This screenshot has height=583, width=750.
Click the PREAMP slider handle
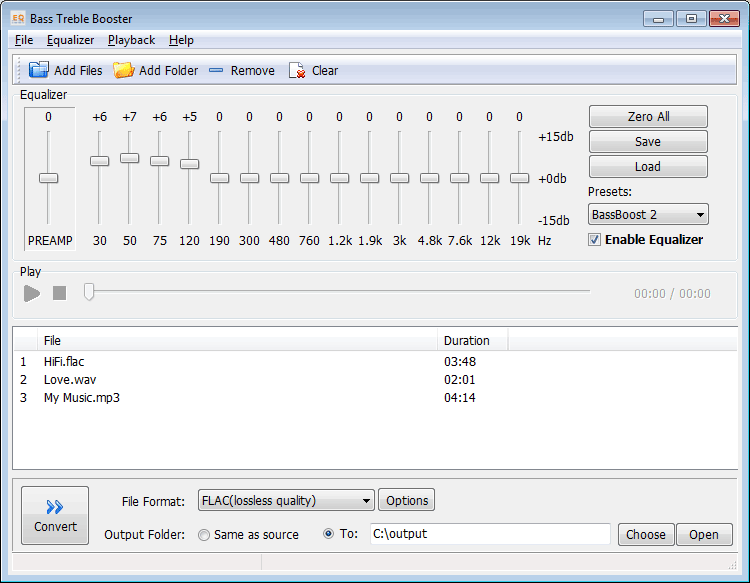tap(48, 178)
